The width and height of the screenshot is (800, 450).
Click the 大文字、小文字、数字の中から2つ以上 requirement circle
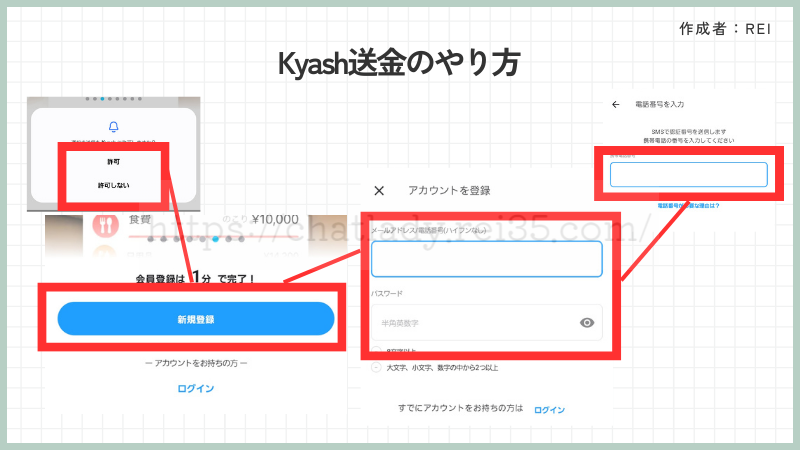376,367
